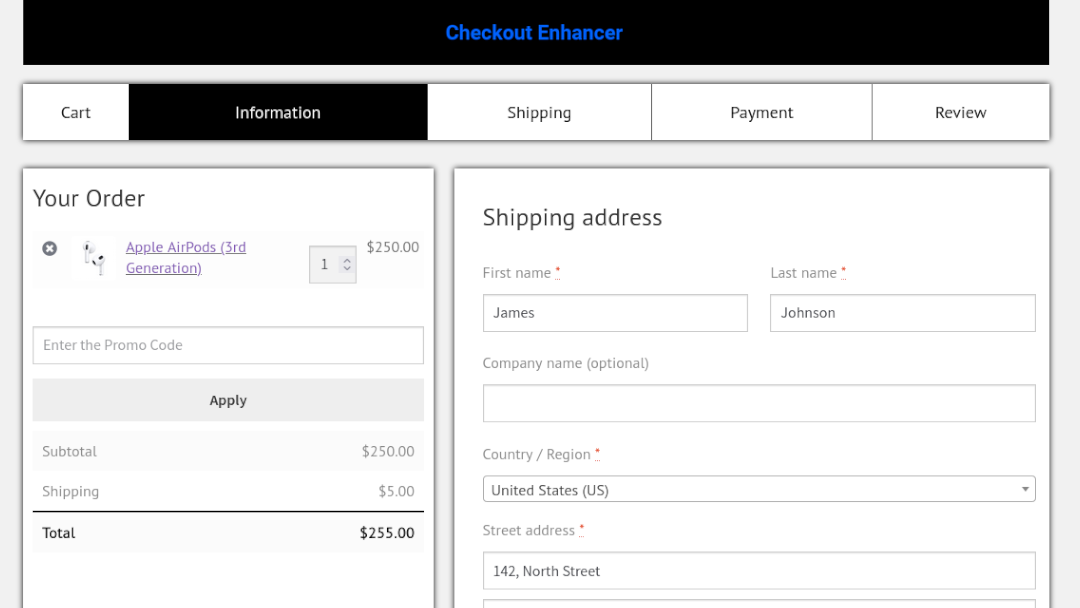The image size is (1080, 608).
Task: Switch to the Shipping tab
Action: (539, 112)
